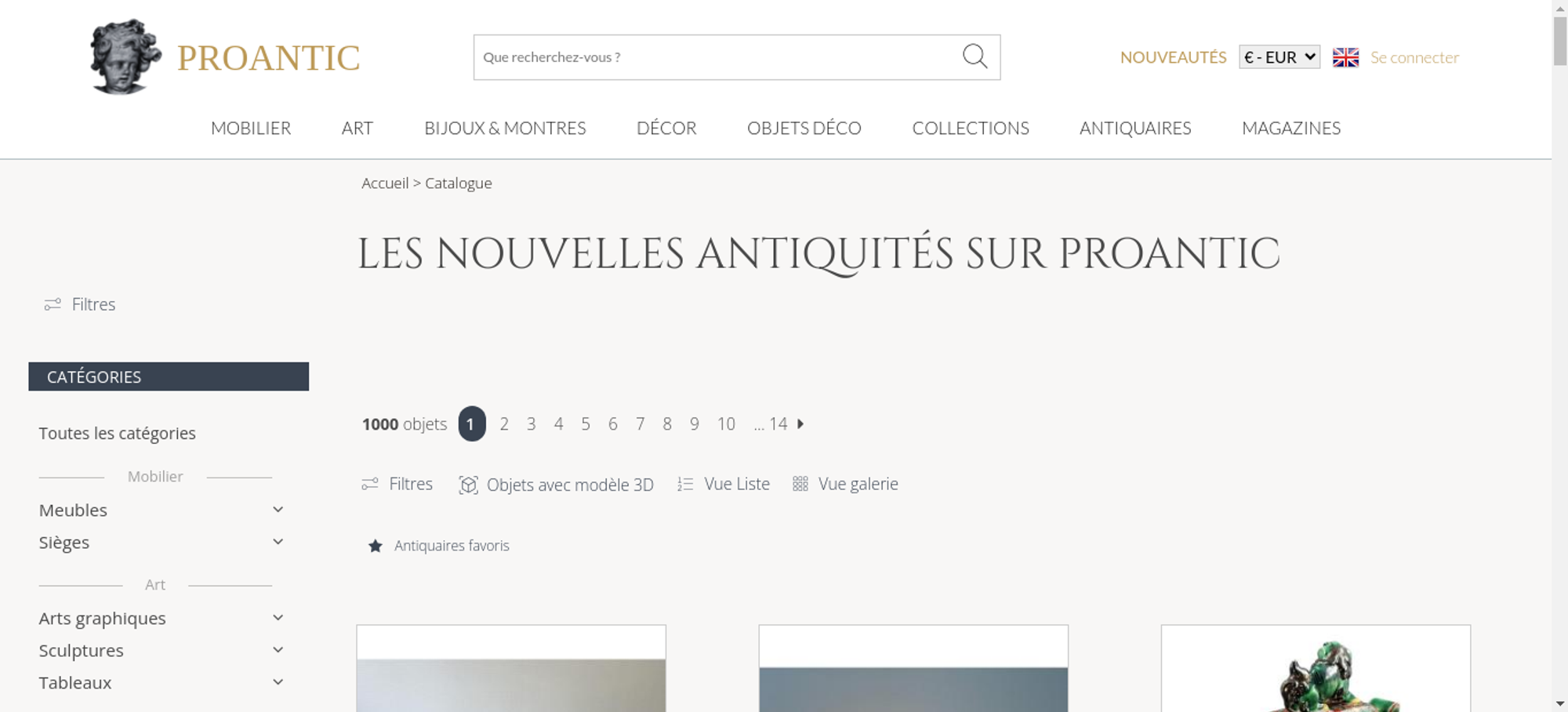Click the Proantic cherub head logo
1568x712 pixels.
(x=125, y=56)
